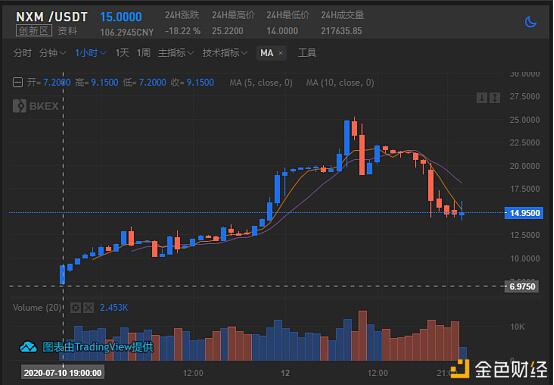Click the current price label 14.9500
Image resolution: width=554 pixels, height=385 pixels.
524,213
